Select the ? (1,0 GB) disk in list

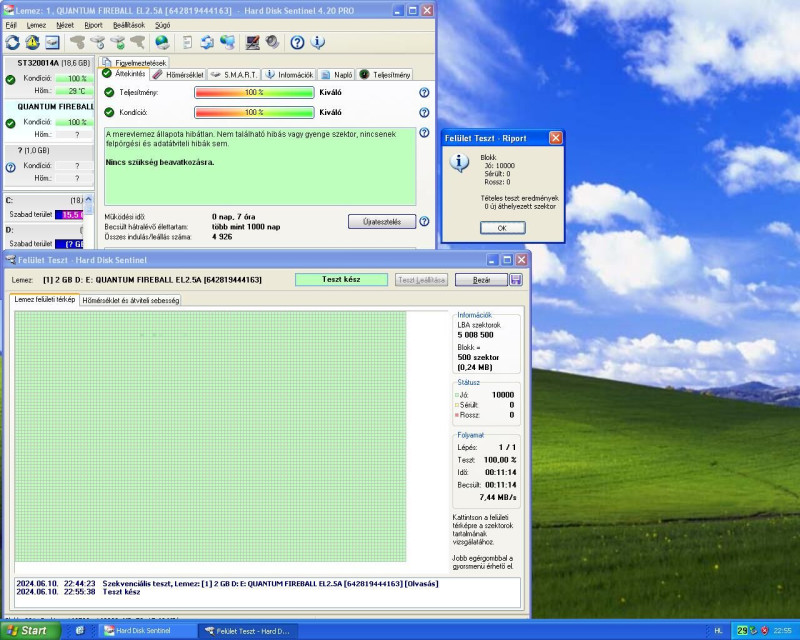coord(49,165)
